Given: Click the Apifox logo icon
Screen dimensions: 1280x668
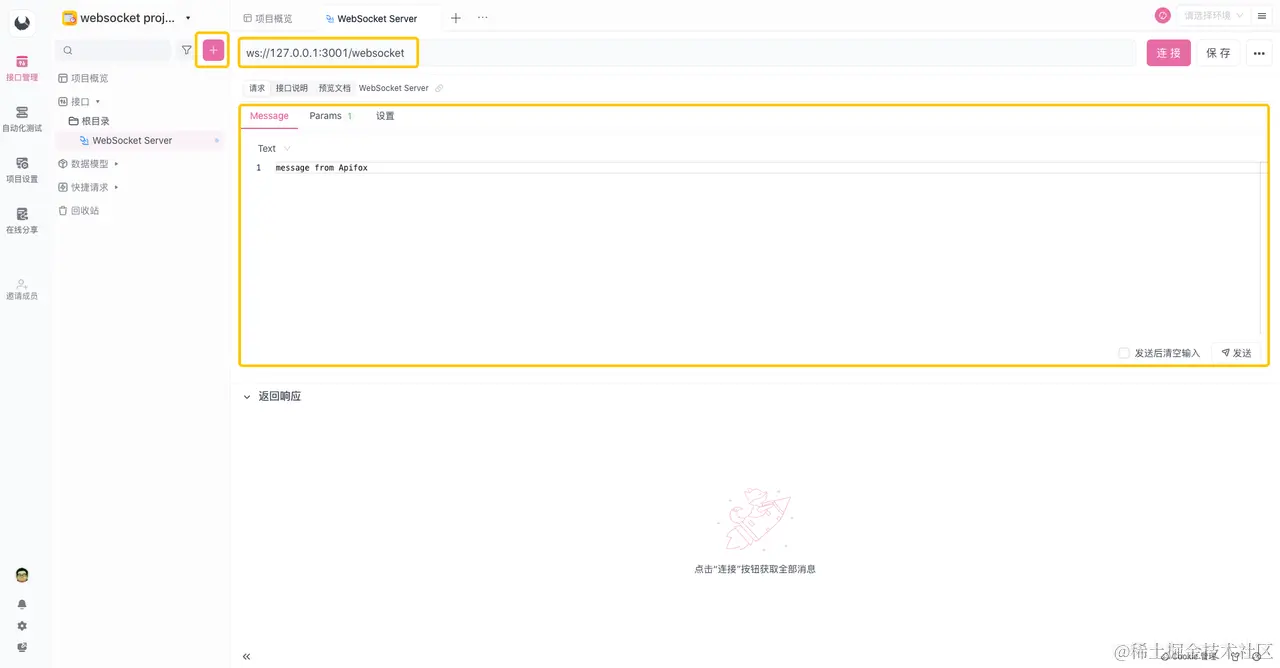Looking at the screenshot, I should [22, 22].
